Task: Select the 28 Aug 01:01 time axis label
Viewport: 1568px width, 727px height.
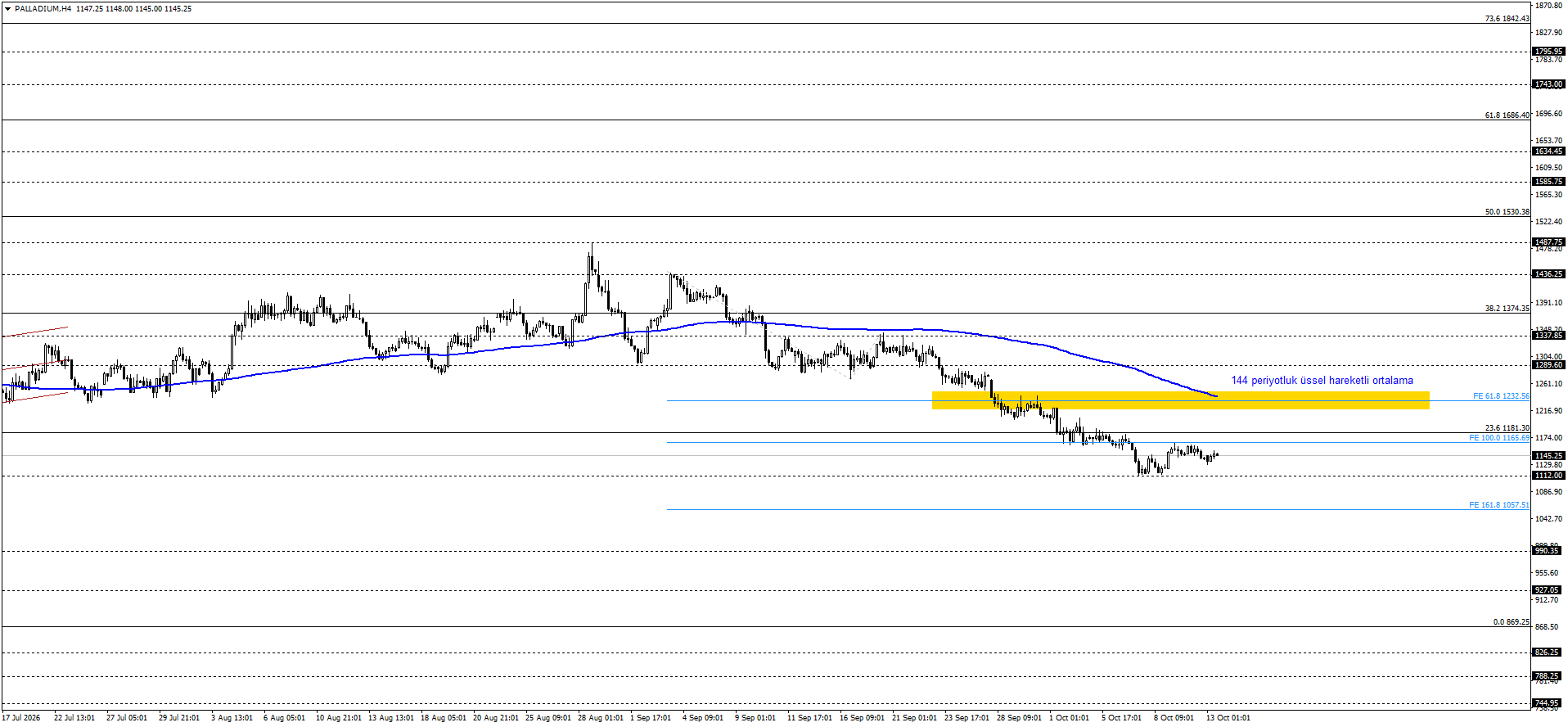Action: coord(601,718)
